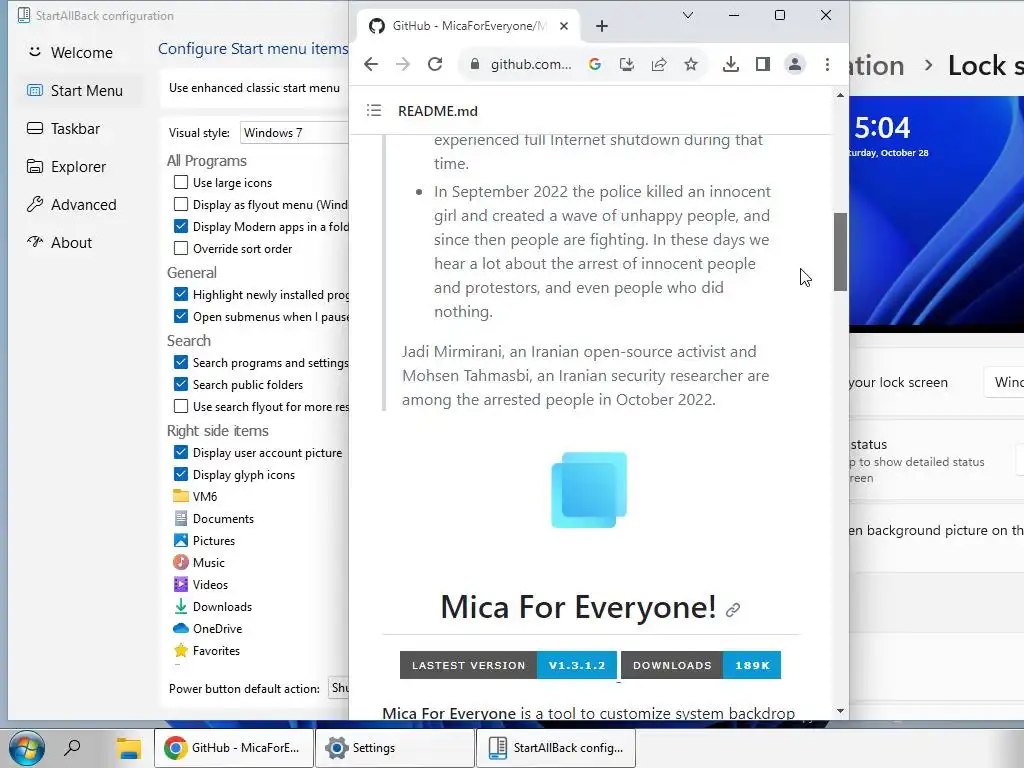This screenshot has height=768, width=1024.
Task: Enable Display as flyout menu checkbox
Action: coord(181,204)
